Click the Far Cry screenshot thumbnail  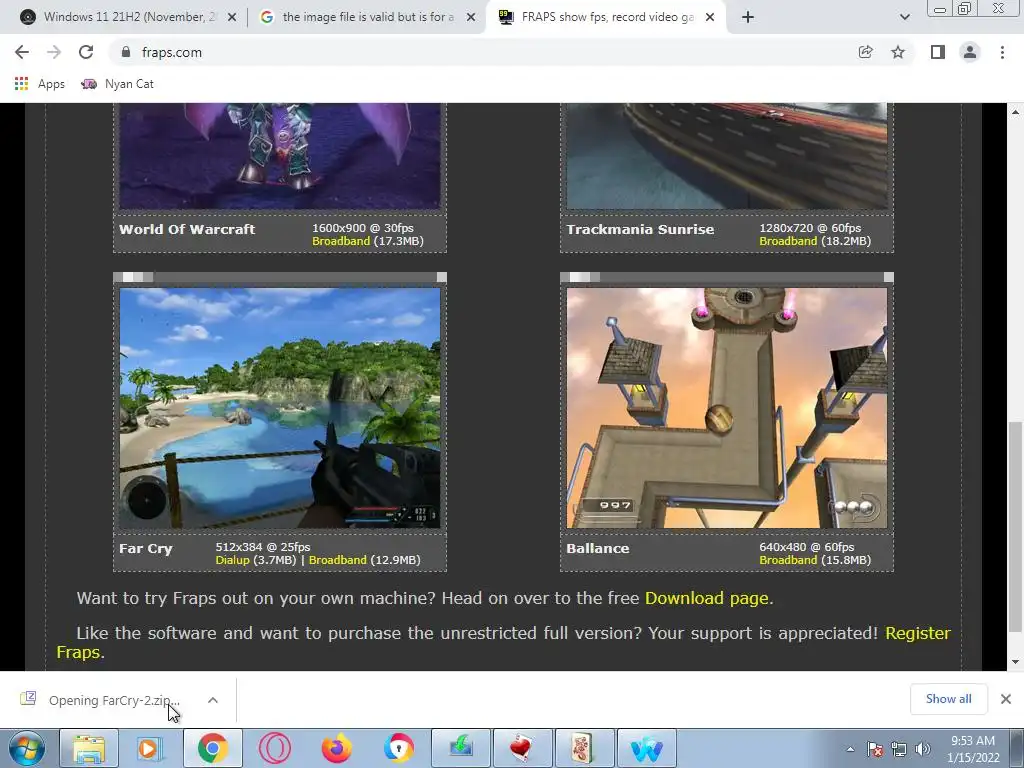point(280,408)
